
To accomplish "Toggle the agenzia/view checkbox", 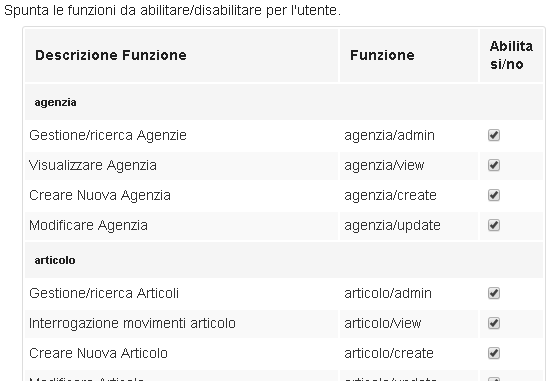I will coord(494,165).
